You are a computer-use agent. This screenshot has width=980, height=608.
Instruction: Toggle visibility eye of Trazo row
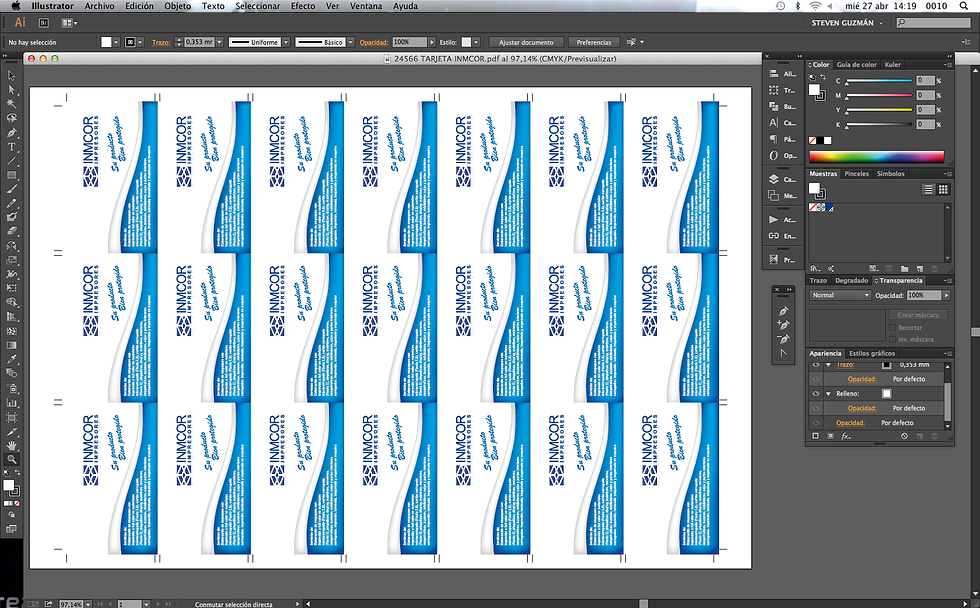click(x=816, y=364)
